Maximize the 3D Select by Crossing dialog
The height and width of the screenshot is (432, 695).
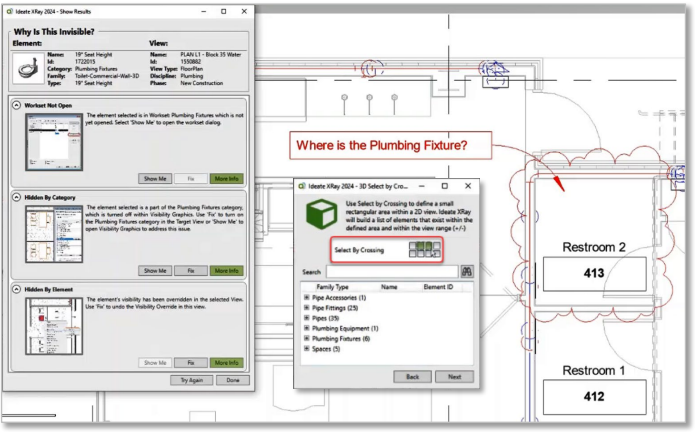445,186
